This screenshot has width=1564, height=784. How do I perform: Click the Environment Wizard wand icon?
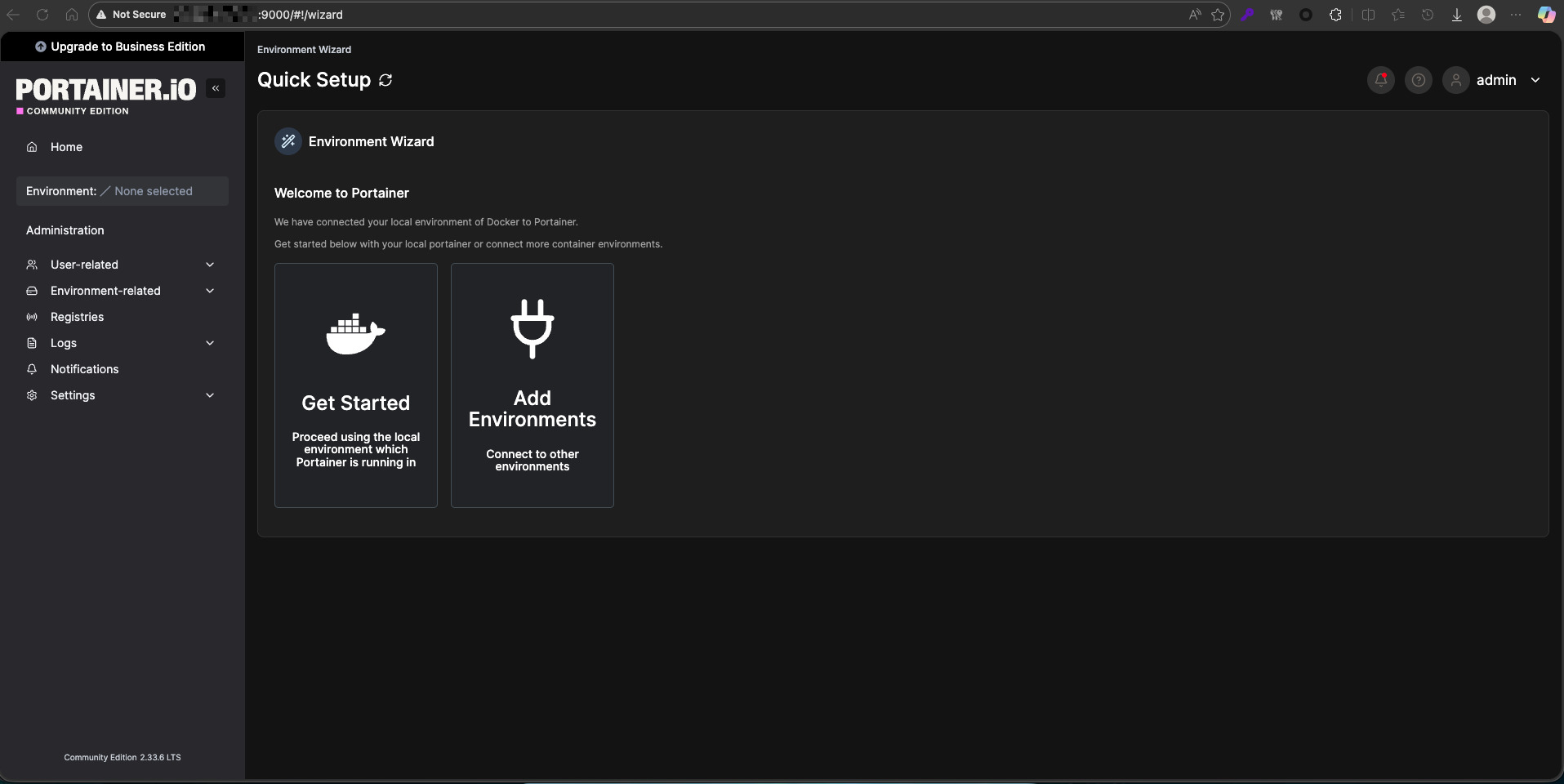[x=287, y=141]
